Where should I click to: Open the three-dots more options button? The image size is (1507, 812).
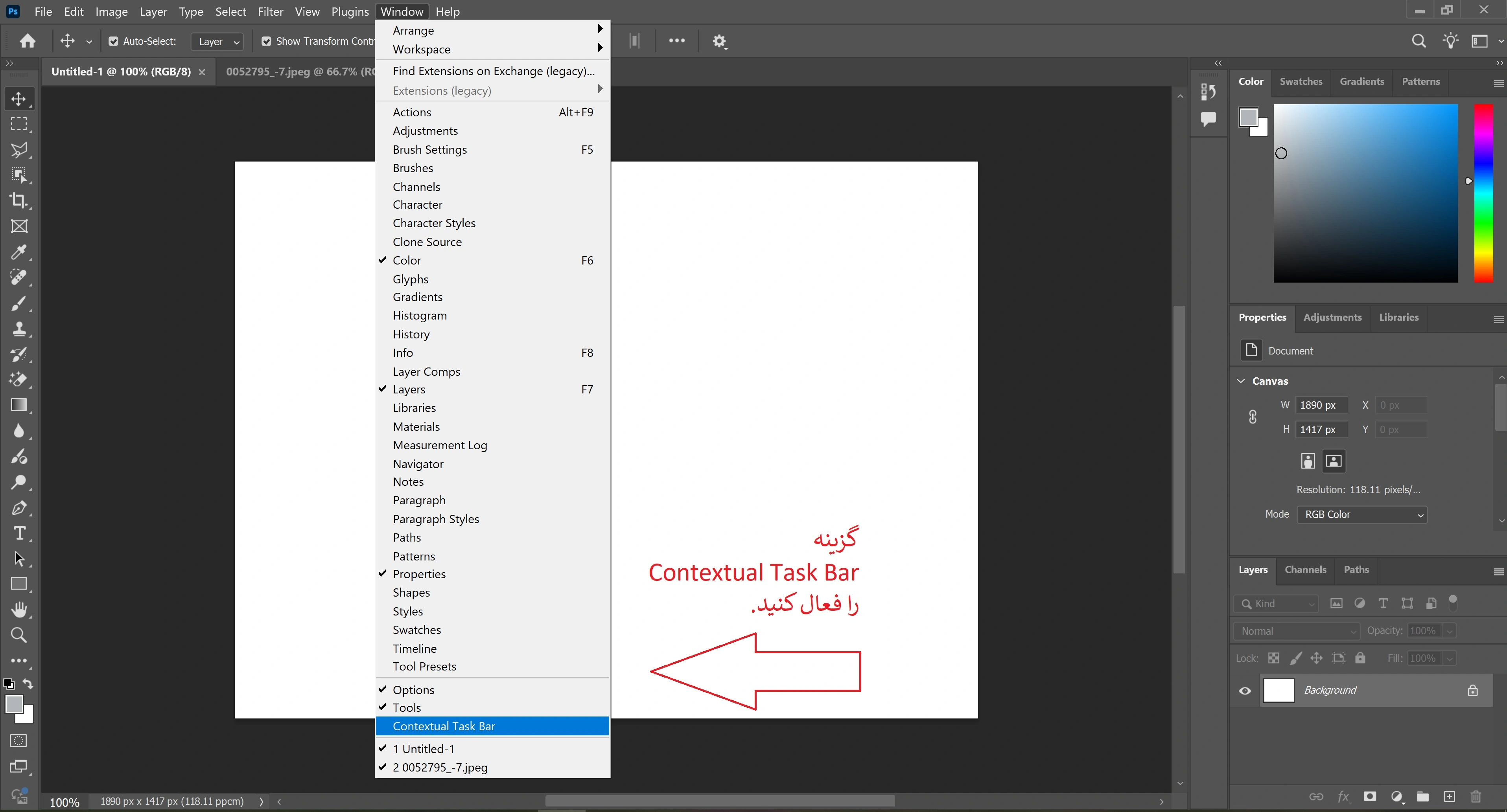point(677,41)
